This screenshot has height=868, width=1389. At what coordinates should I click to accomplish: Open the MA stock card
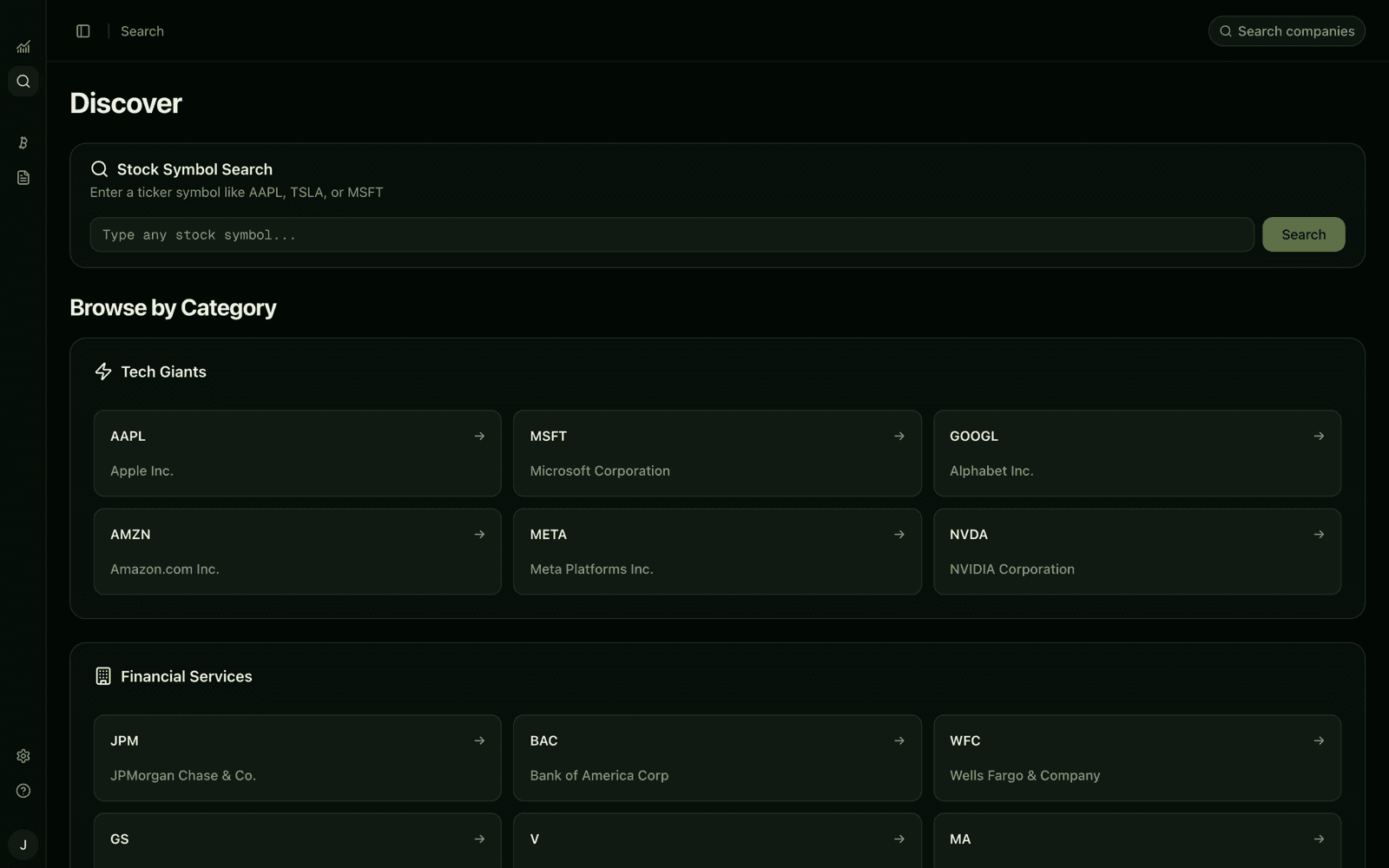pos(1137,840)
